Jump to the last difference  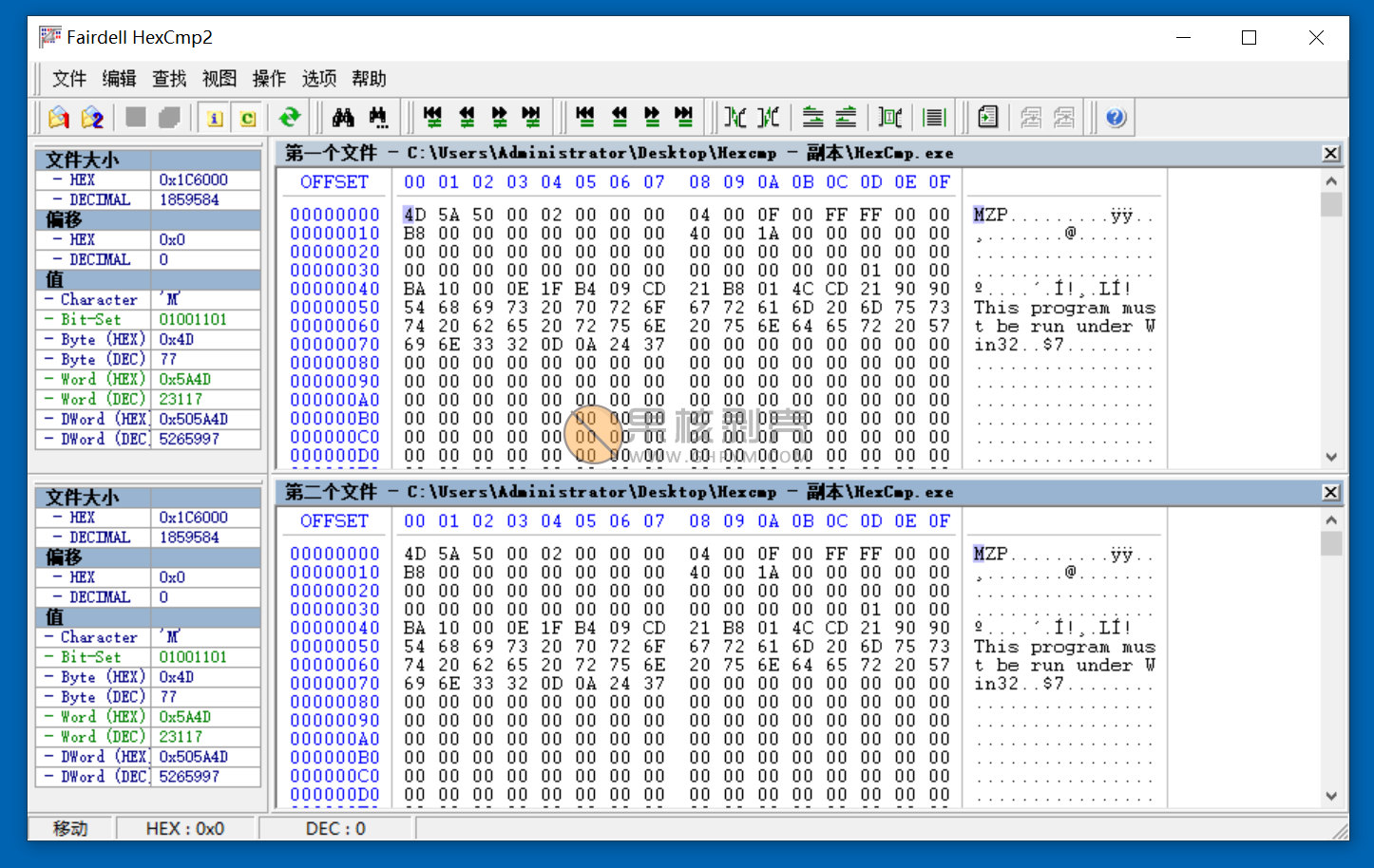point(531,116)
